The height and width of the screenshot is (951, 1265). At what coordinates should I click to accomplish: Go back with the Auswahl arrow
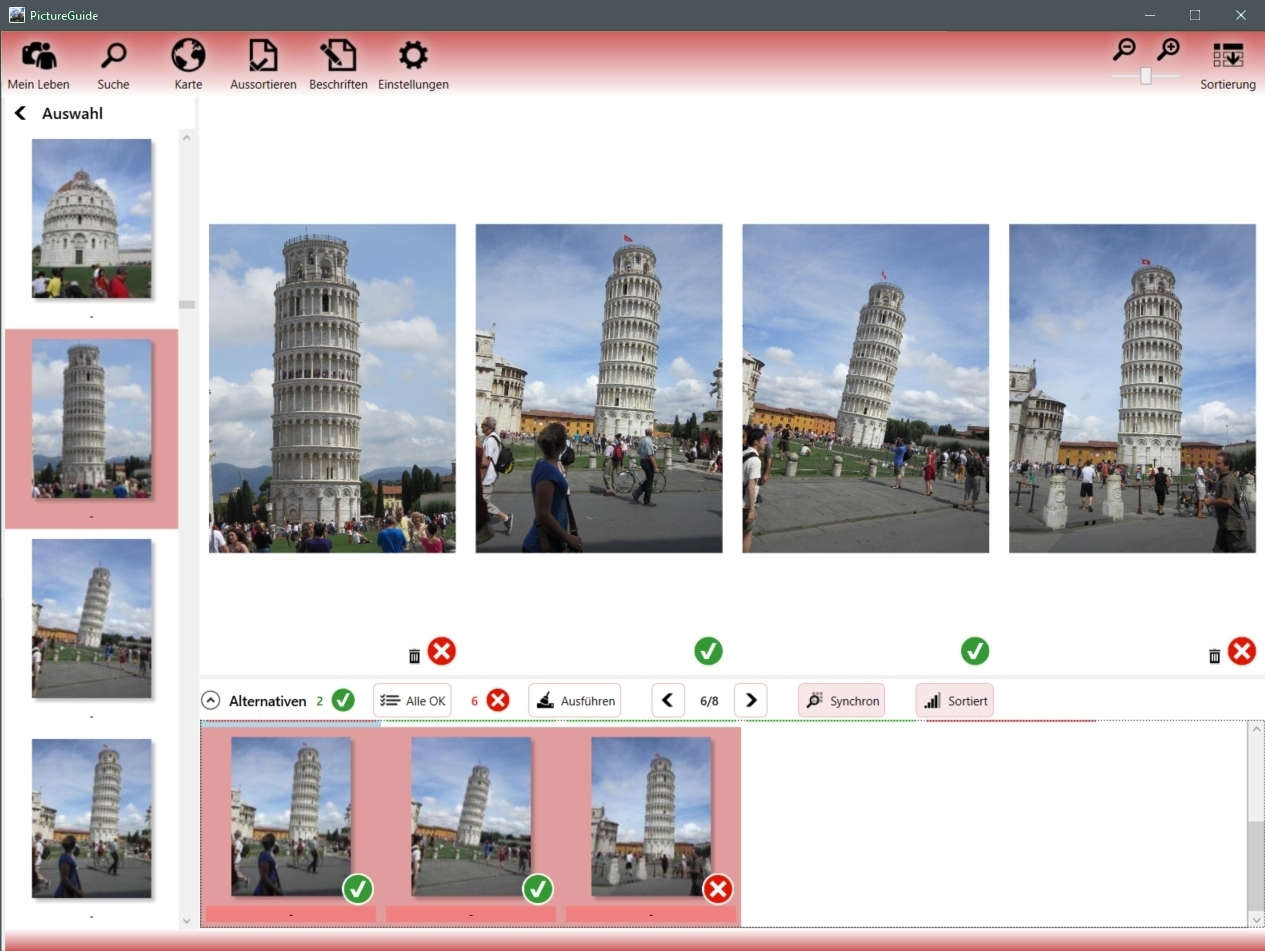pyautogui.click(x=20, y=114)
